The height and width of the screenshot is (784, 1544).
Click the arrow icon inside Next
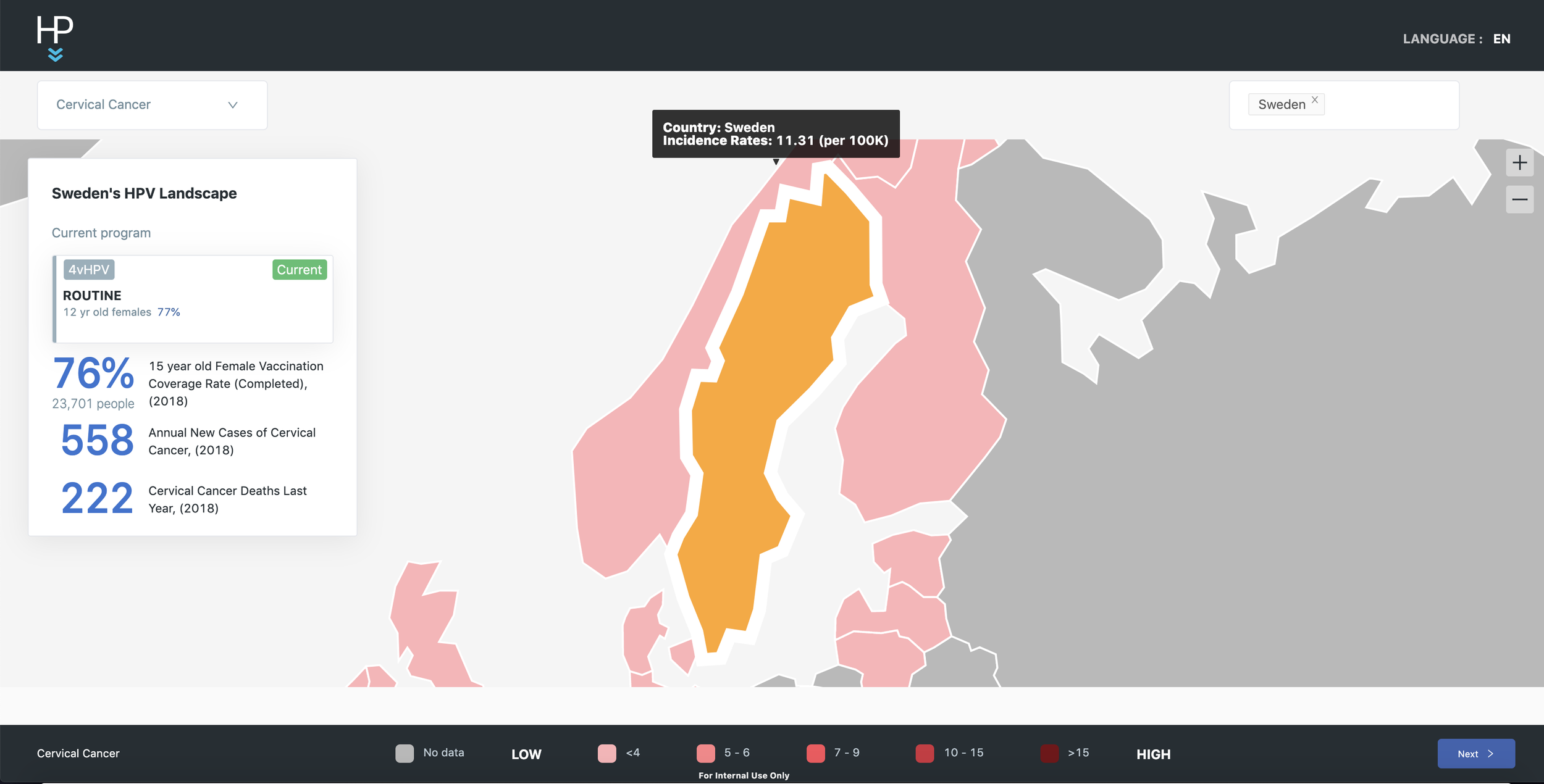point(1490,754)
